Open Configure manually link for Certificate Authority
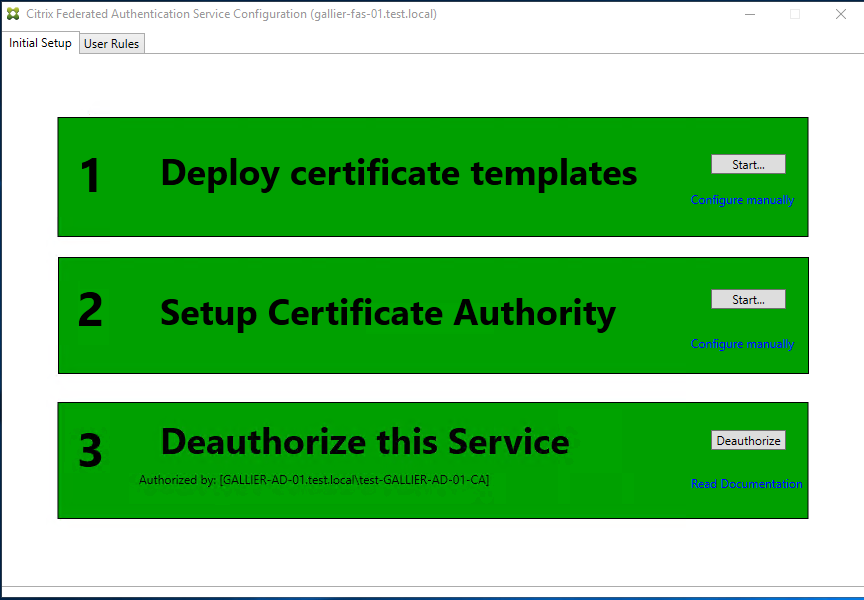864x600 pixels. coord(742,344)
